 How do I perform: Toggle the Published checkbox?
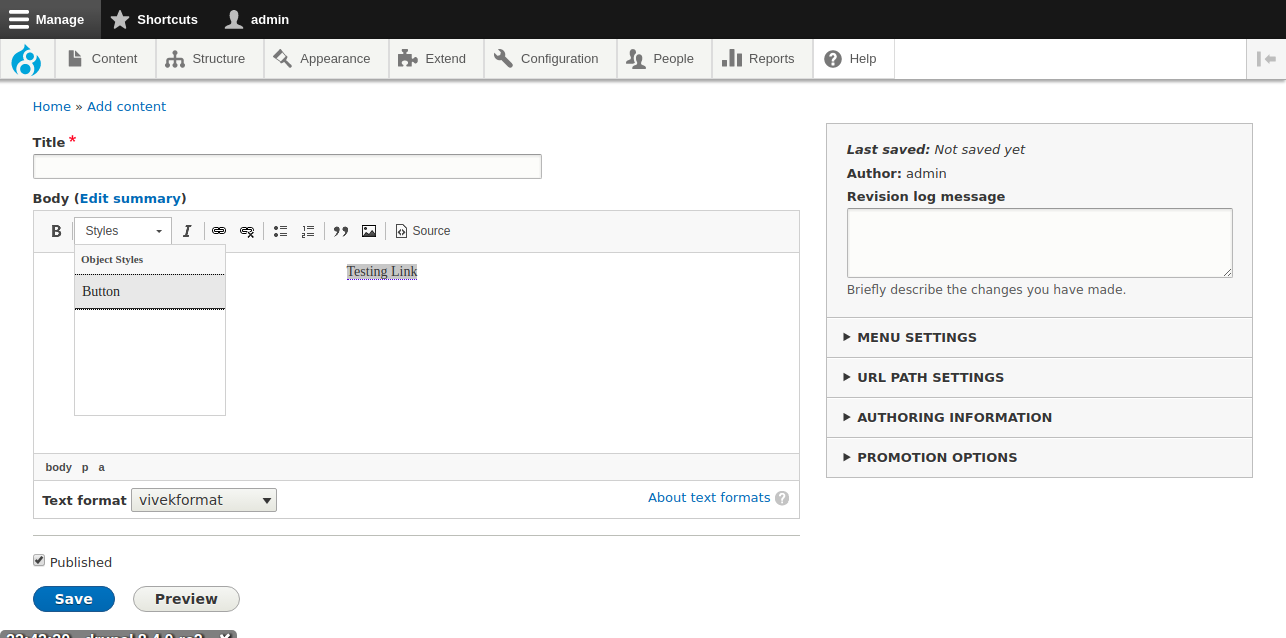[39, 561]
